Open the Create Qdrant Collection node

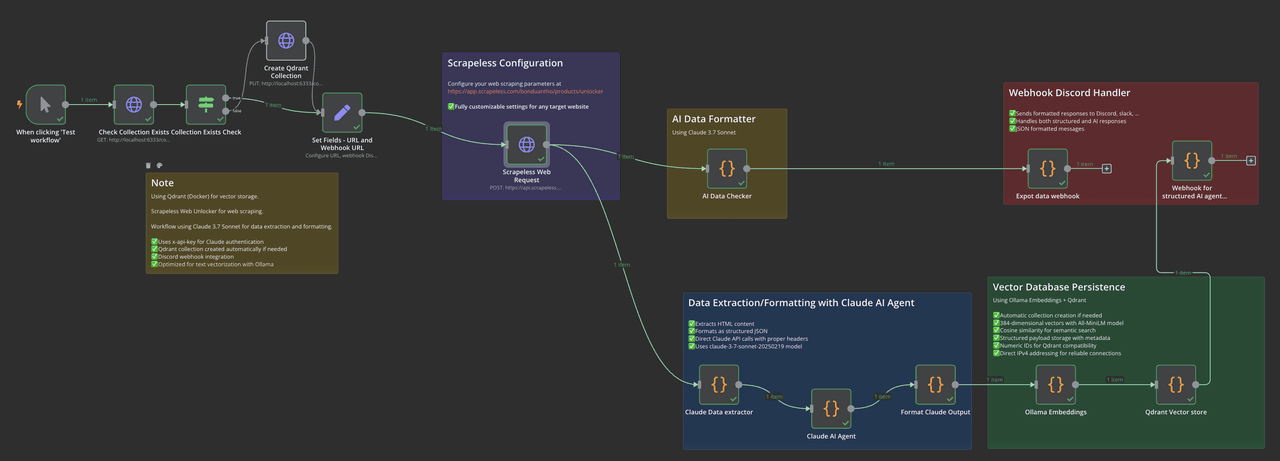(x=286, y=40)
